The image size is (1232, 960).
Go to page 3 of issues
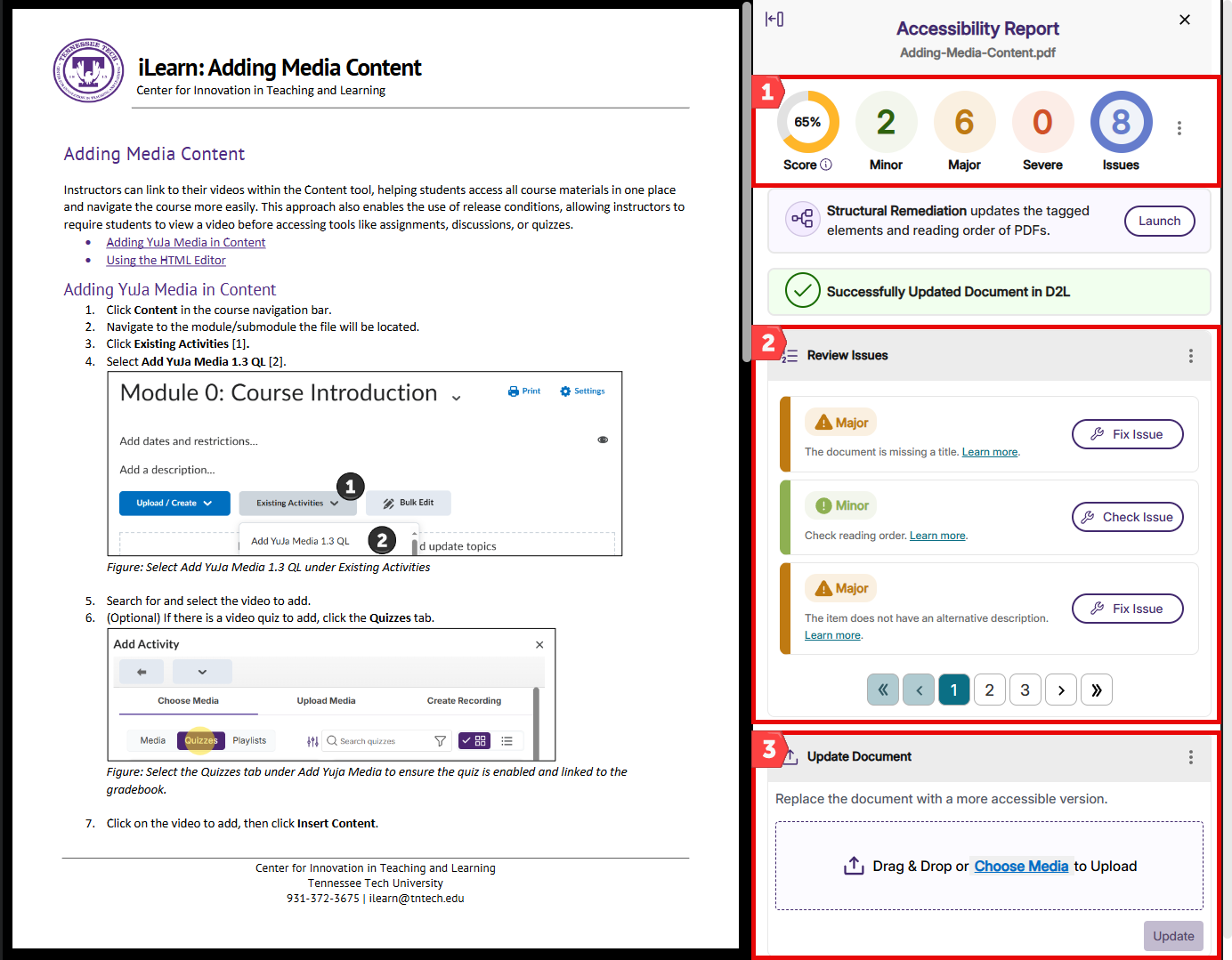[x=1025, y=690]
